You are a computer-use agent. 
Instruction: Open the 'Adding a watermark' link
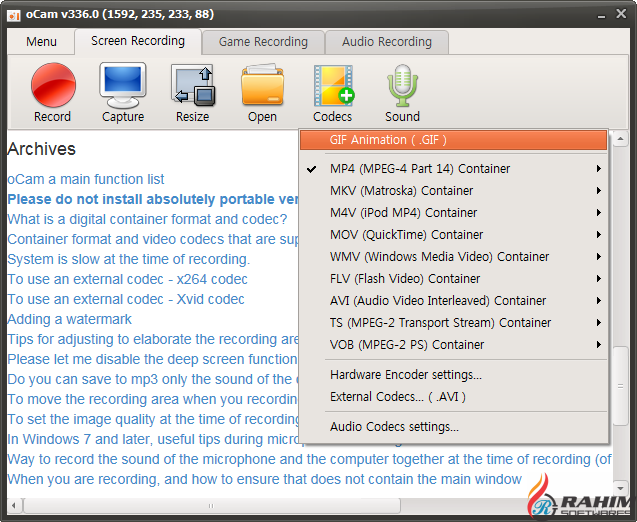click(69, 319)
